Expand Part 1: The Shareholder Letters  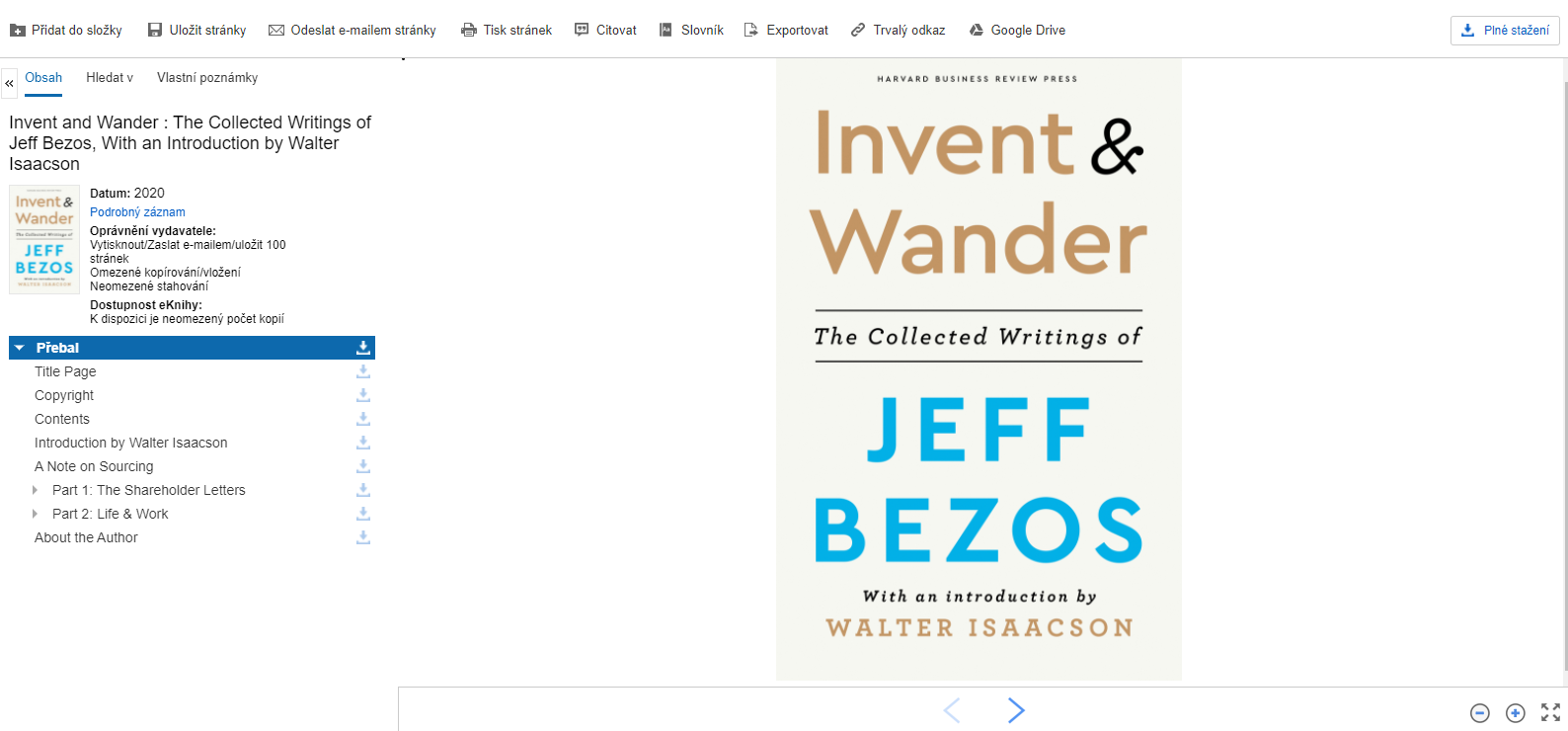pyautogui.click(x=36, y=490)
